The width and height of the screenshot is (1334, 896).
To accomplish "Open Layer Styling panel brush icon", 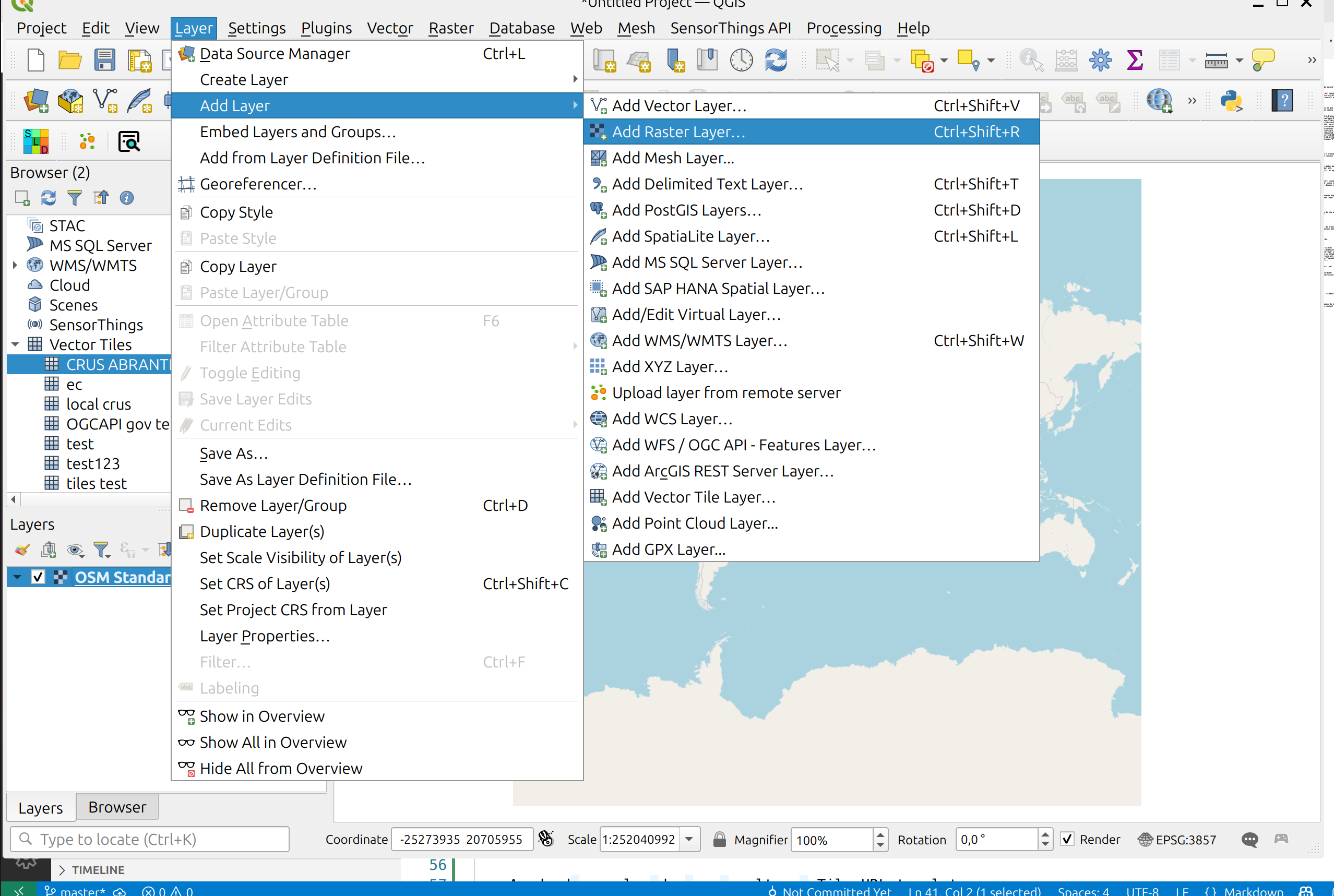I will pos(22,549).
